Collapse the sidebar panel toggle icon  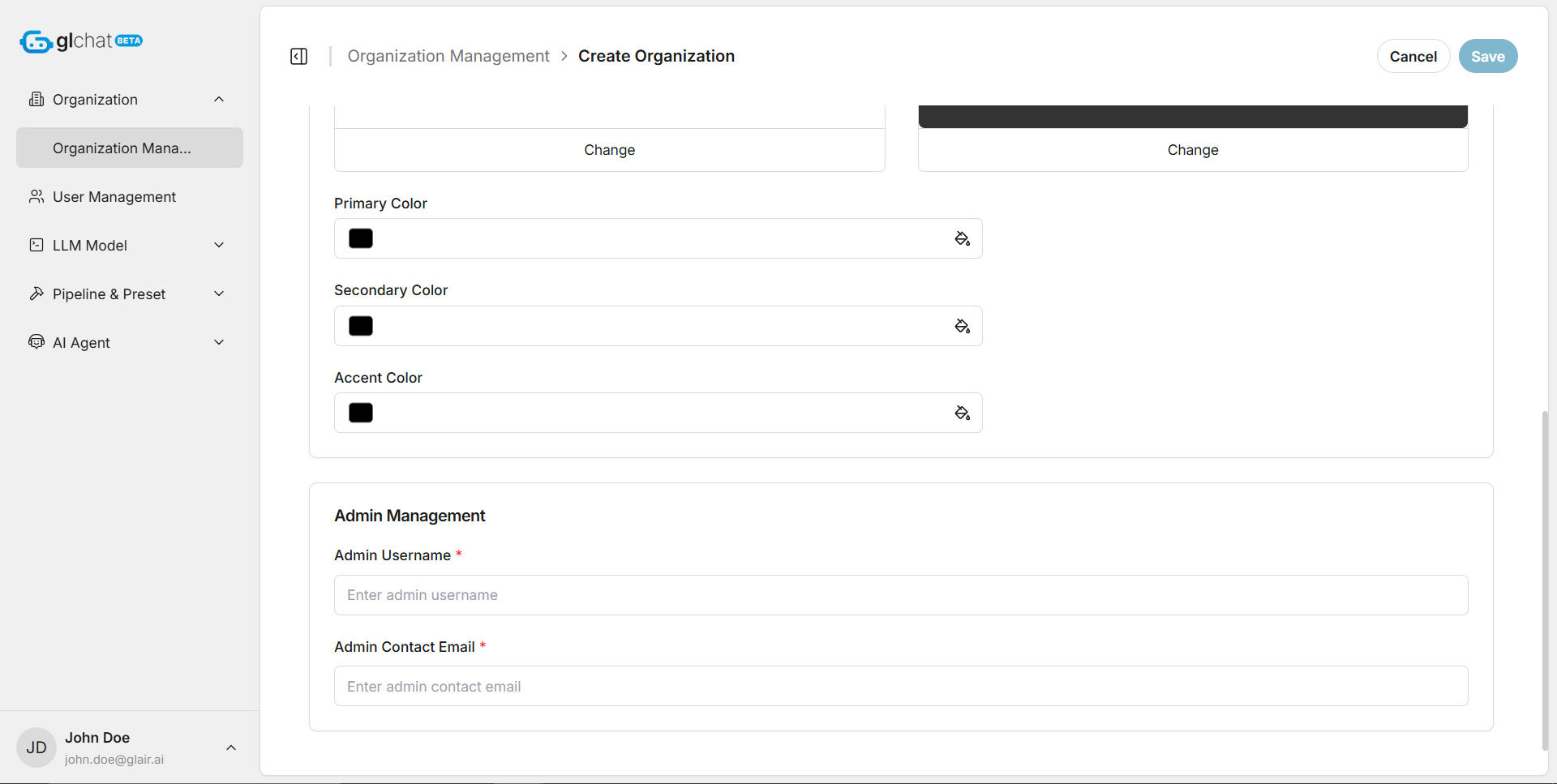(x=298, y=56)
